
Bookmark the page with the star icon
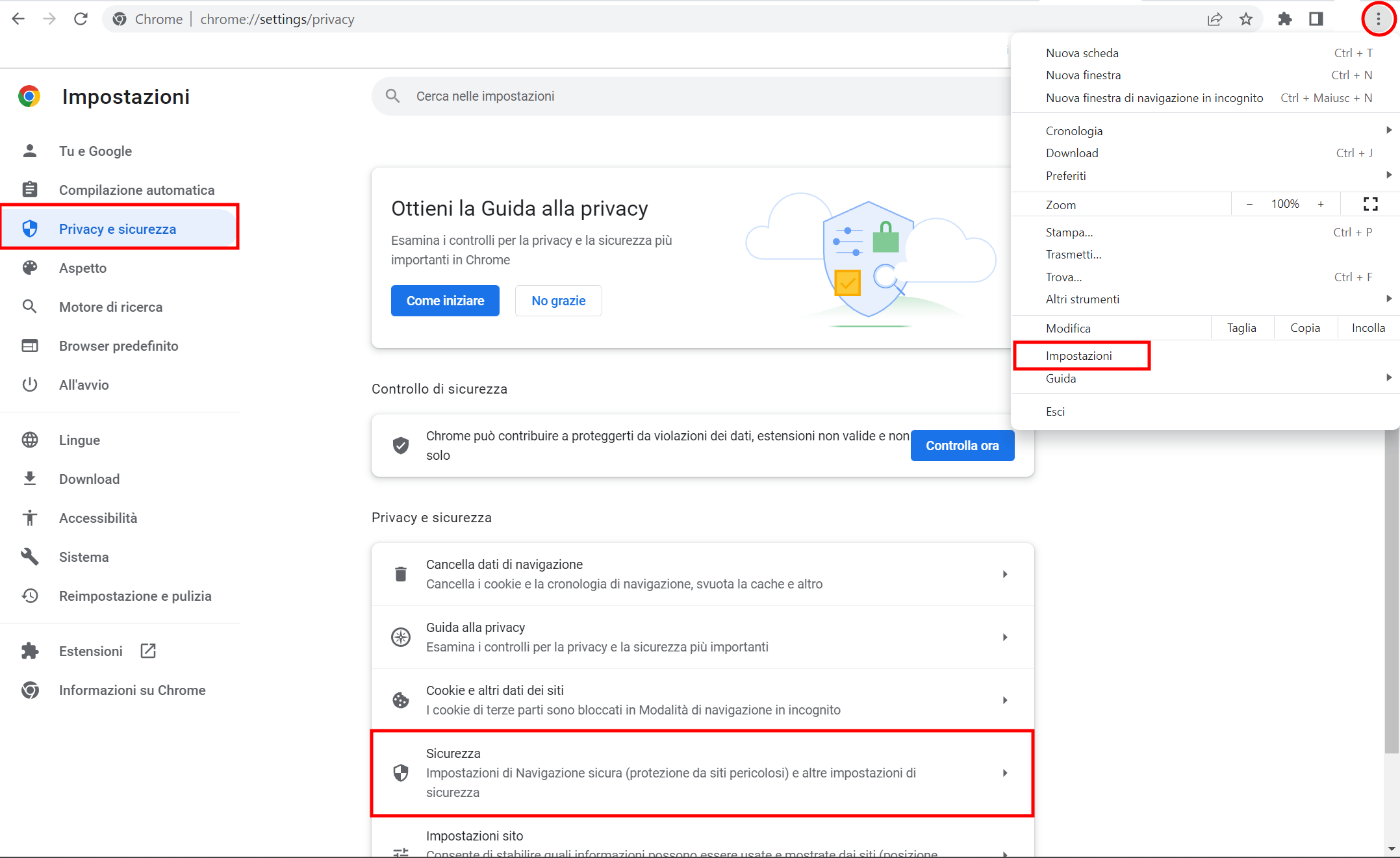[x=1245, y=19]
